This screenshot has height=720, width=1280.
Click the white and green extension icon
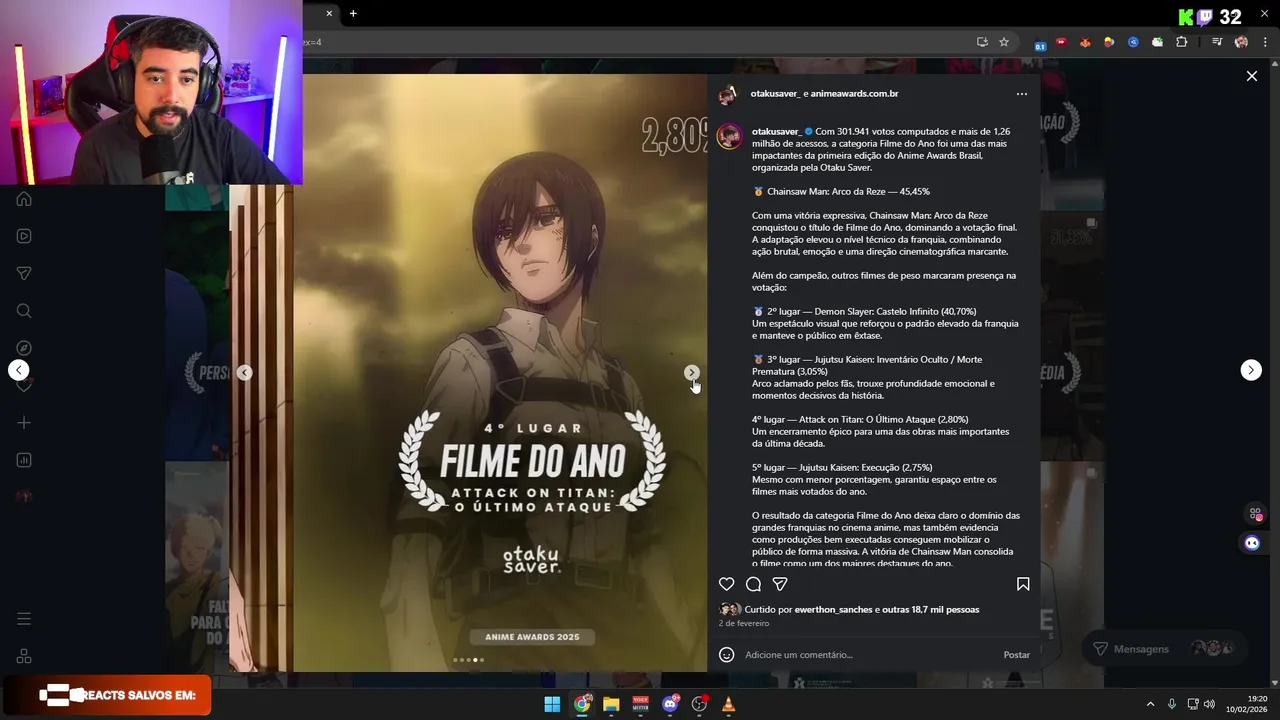[x=1157, y=42]
